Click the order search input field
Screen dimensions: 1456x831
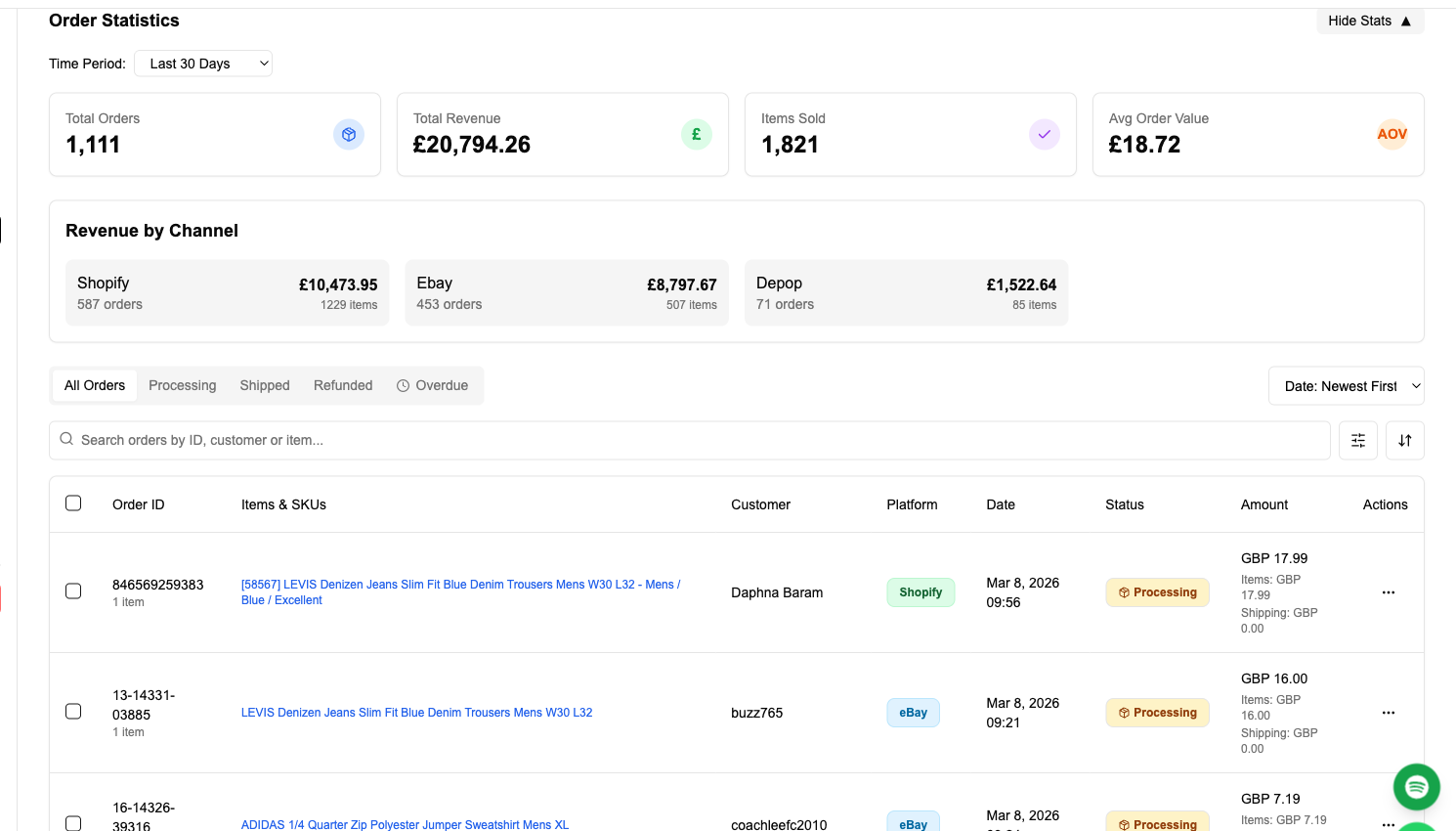click(690, 440)
